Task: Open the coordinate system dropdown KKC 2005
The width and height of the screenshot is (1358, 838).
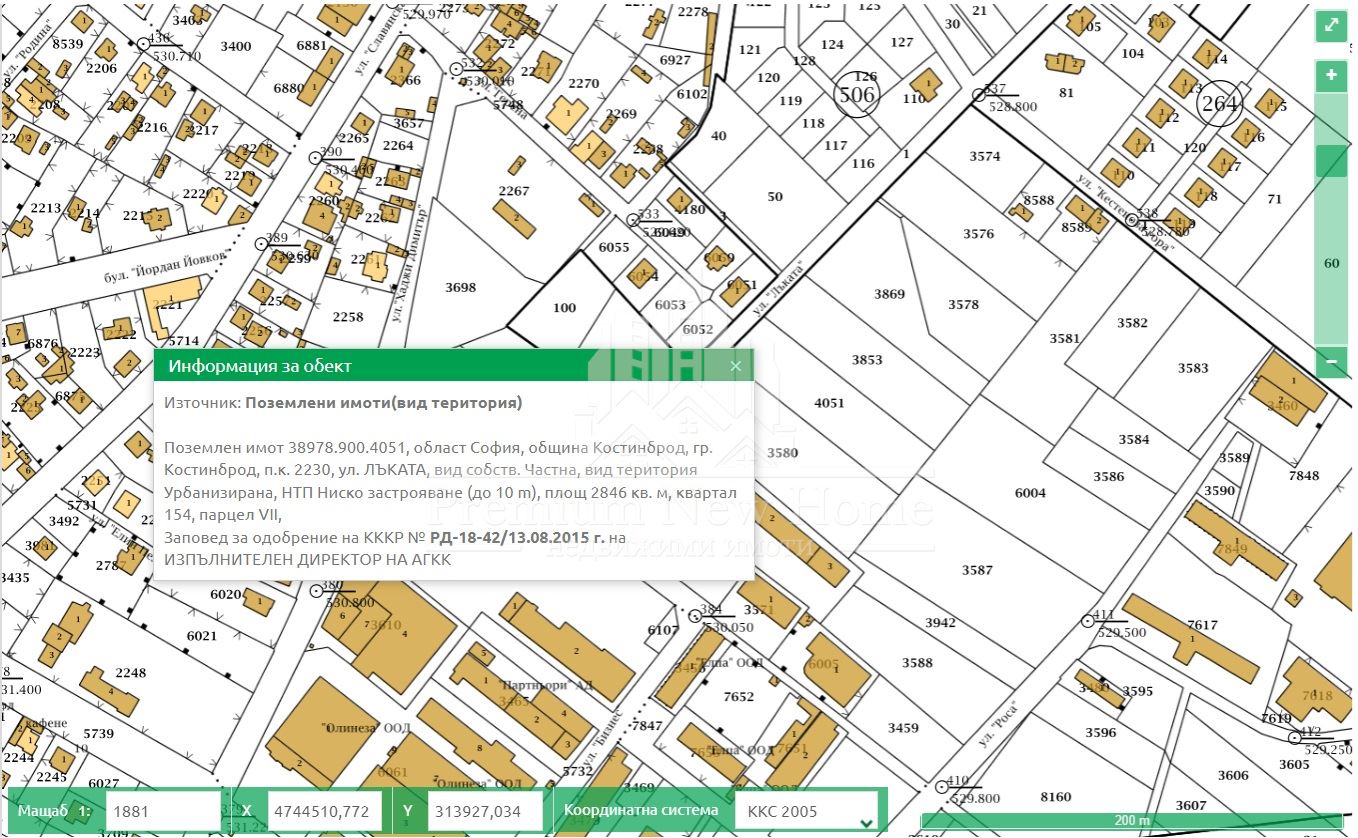Action: [806, 811]
